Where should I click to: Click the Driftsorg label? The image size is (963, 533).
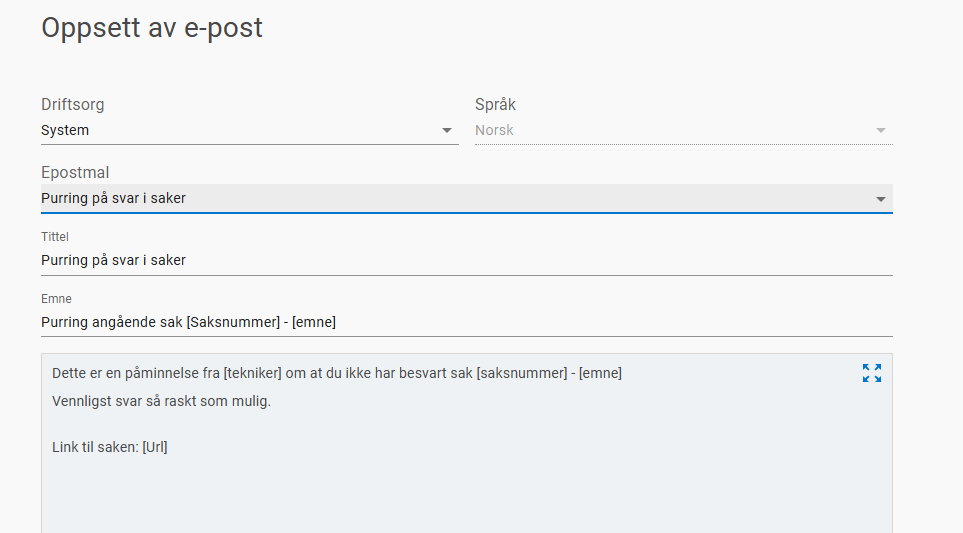pyautogui.click(x=73, y=104)
